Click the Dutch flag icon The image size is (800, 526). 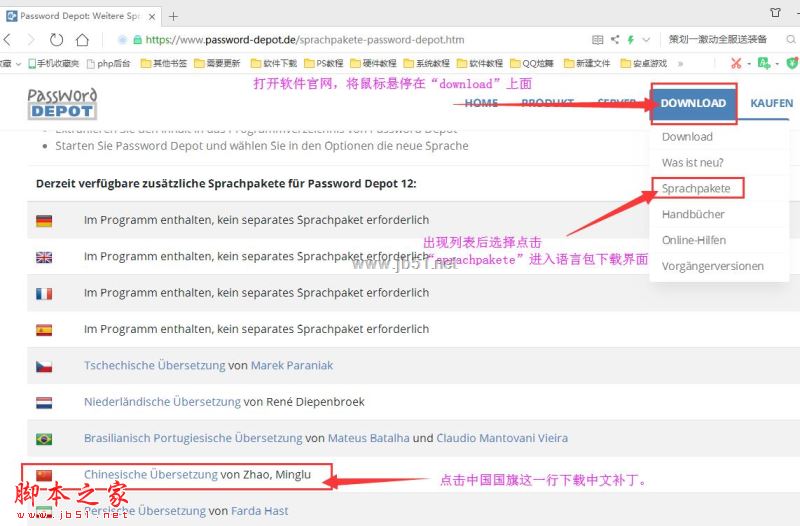click(x=44, y=403)
